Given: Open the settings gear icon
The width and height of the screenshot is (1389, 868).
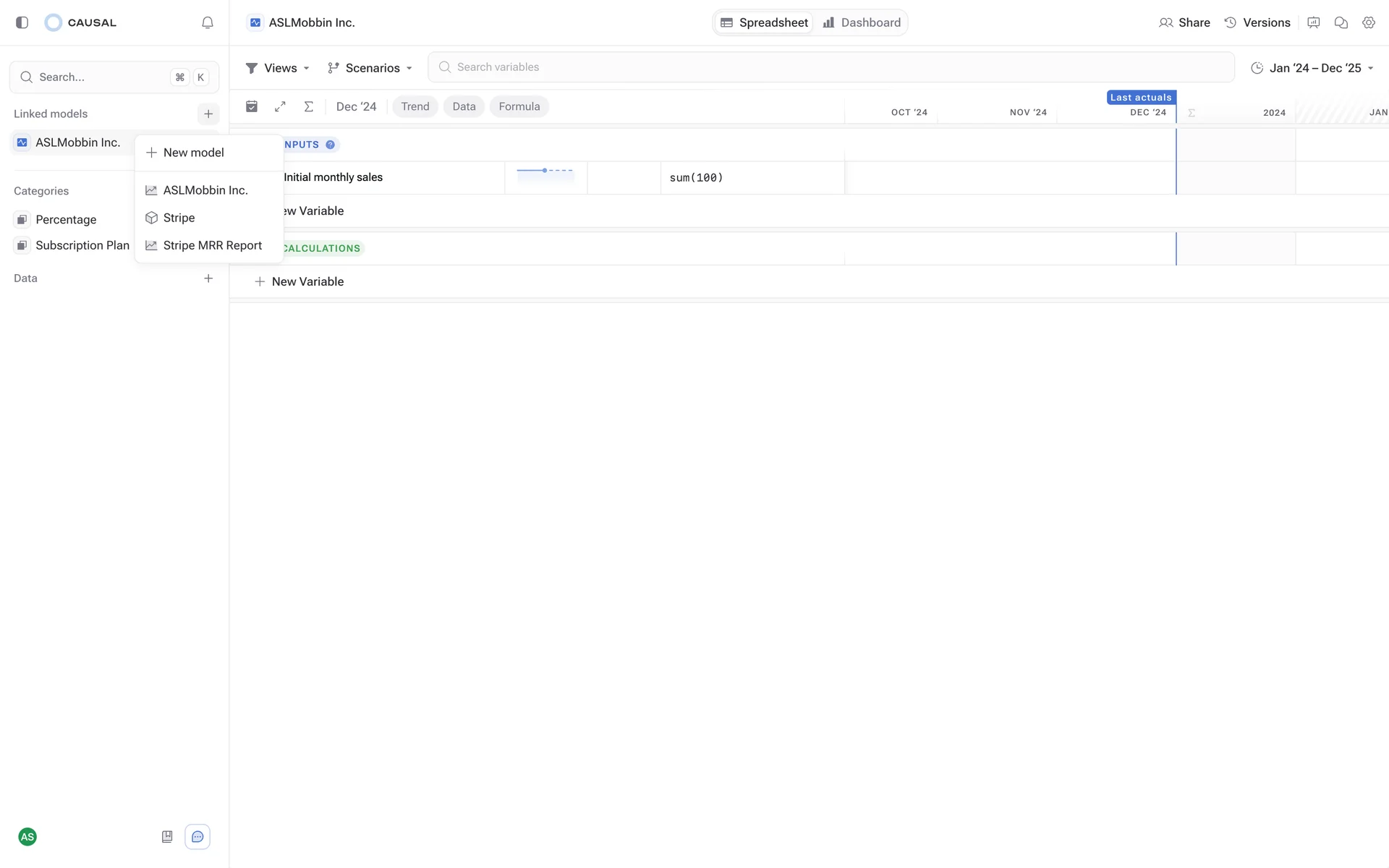Looking at the screenshot, I should pos(1368,22).
